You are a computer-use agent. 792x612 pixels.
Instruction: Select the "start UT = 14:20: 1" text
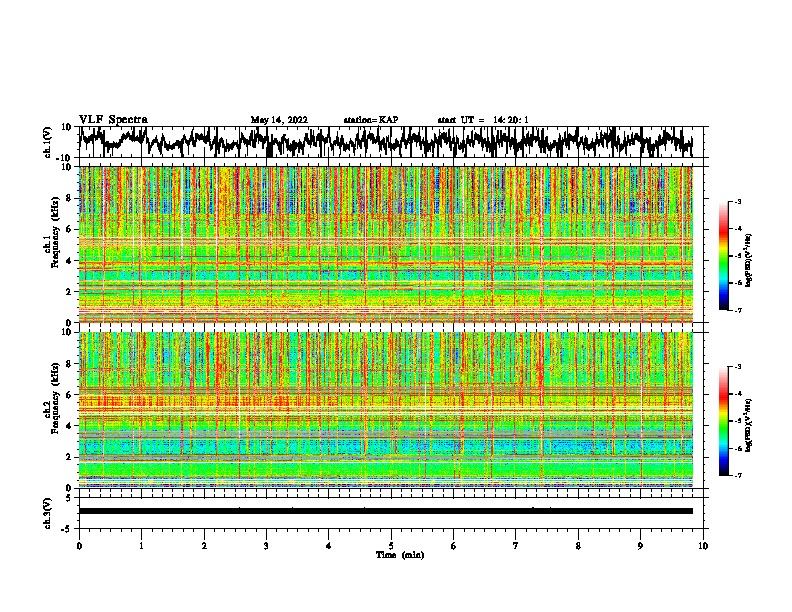coord(483,120)
